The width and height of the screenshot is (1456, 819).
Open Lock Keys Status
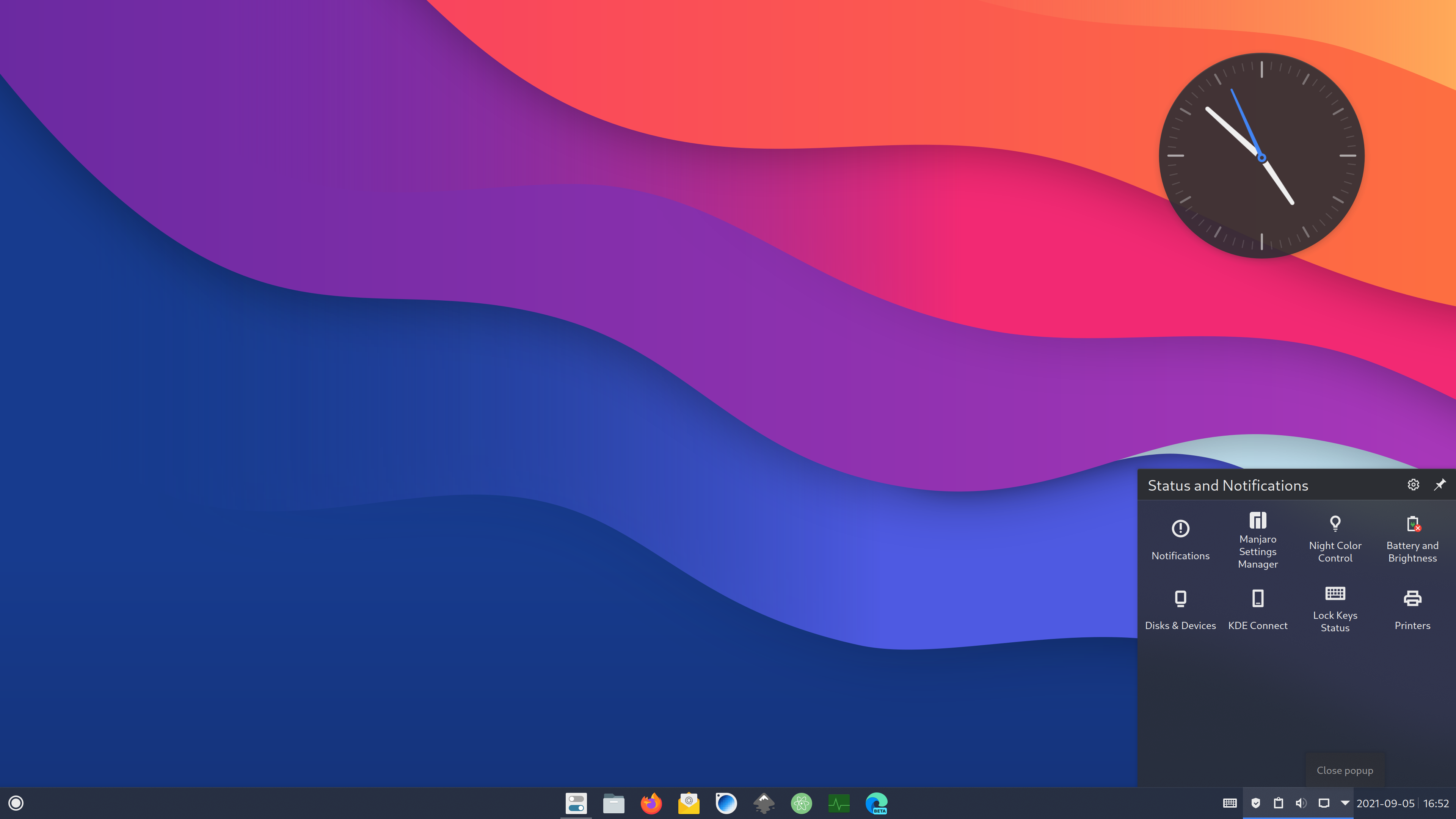[x=1335, y=610]
